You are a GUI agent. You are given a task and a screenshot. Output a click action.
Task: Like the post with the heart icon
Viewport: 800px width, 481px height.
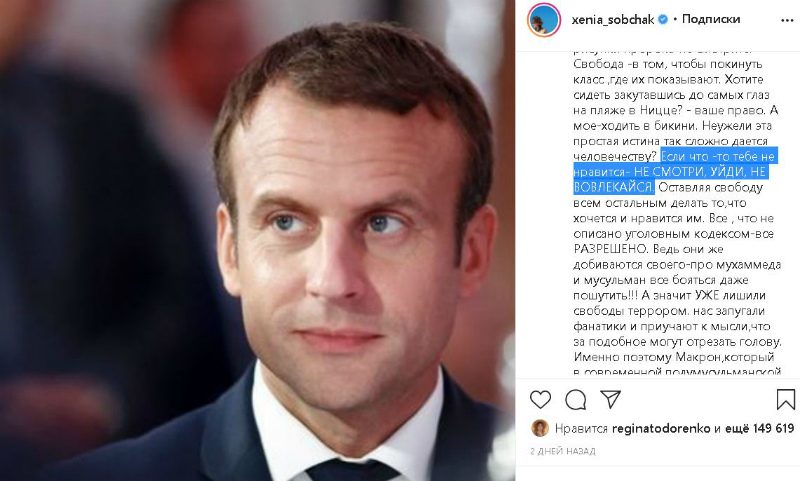[540, 399]
